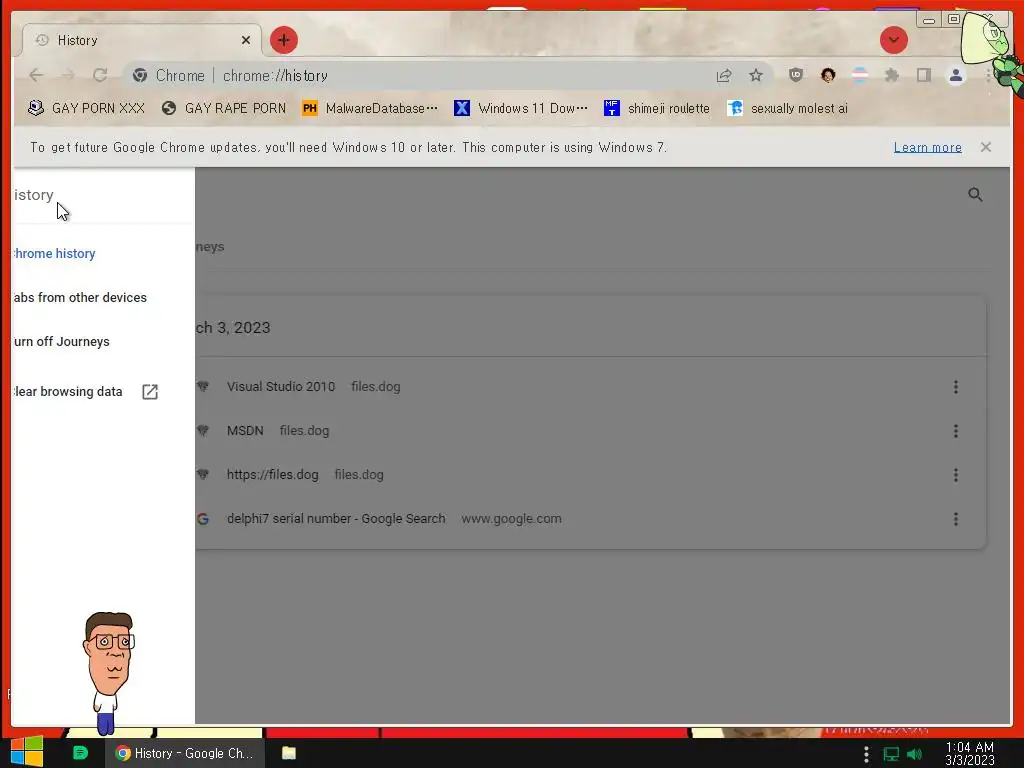Open the green app icon in the taskbar

click(80, 753)
